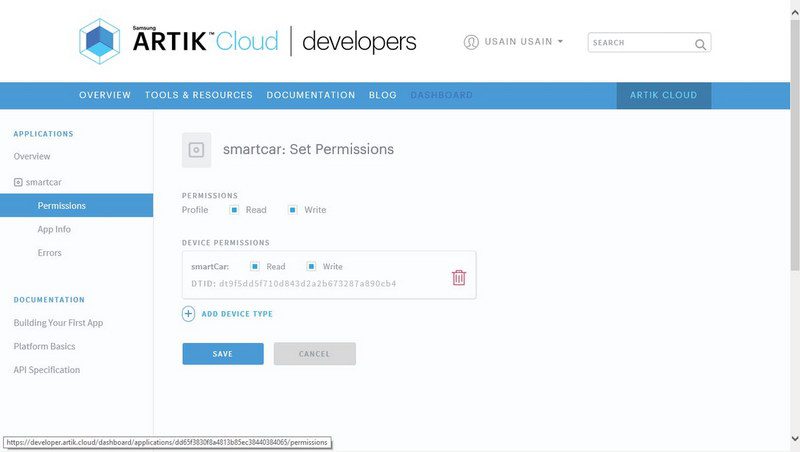Viewport: 800px width, 452px height.
Task: Toggle smartCar device Write checkbox
Action: point(311,267)
